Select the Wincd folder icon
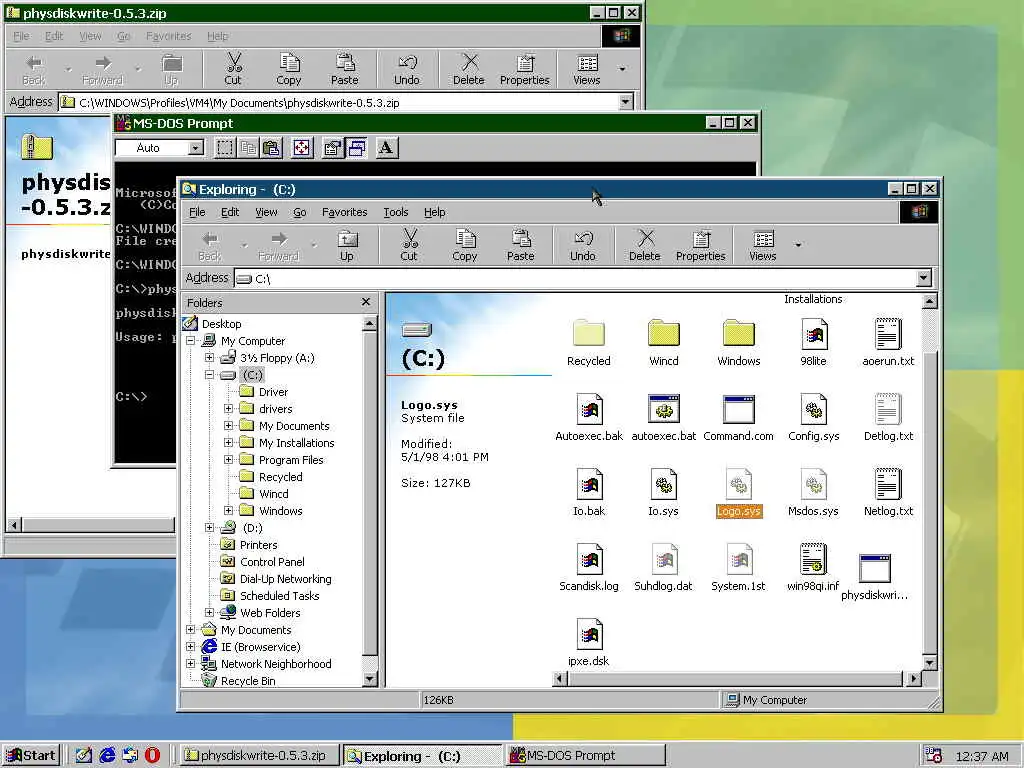 (x=664, y=334)
